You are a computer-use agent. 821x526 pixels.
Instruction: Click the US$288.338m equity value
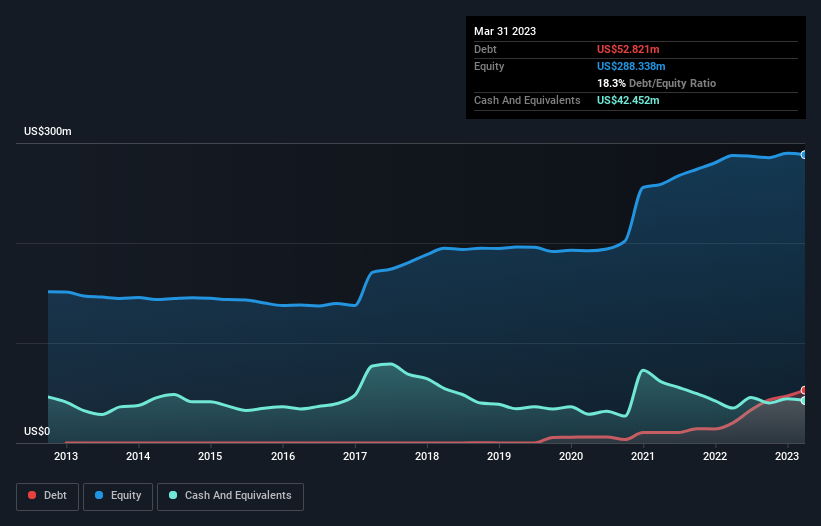point(631,66)
